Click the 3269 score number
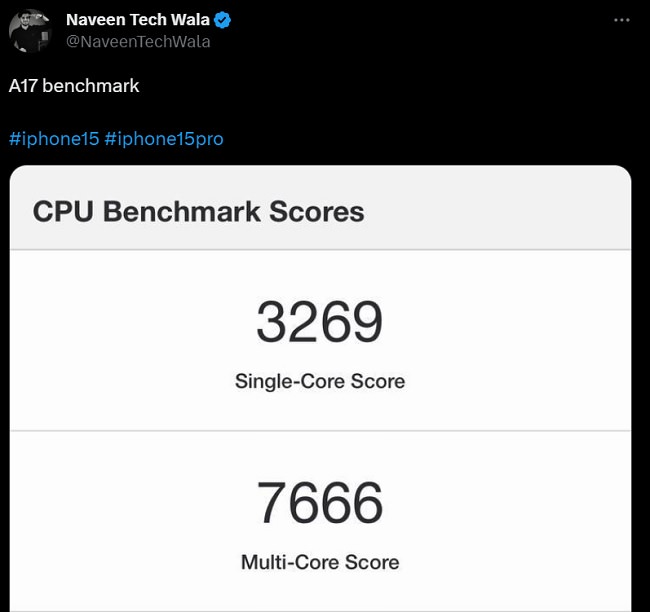The width and height of the screenshot is (650, 612). [x=320, y=322]
